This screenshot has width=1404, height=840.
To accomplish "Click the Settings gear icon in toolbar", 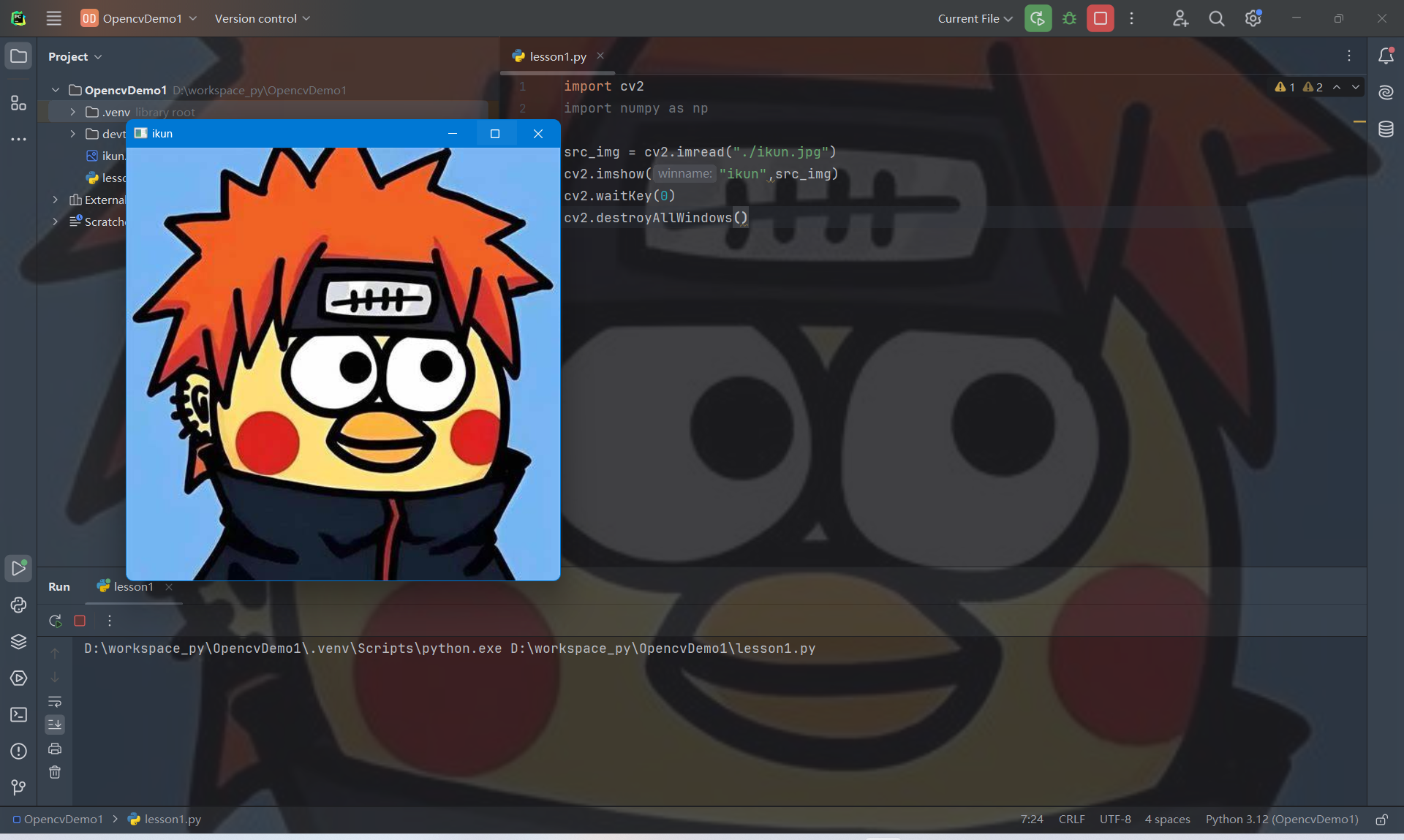I will (x=1255, y=18).
